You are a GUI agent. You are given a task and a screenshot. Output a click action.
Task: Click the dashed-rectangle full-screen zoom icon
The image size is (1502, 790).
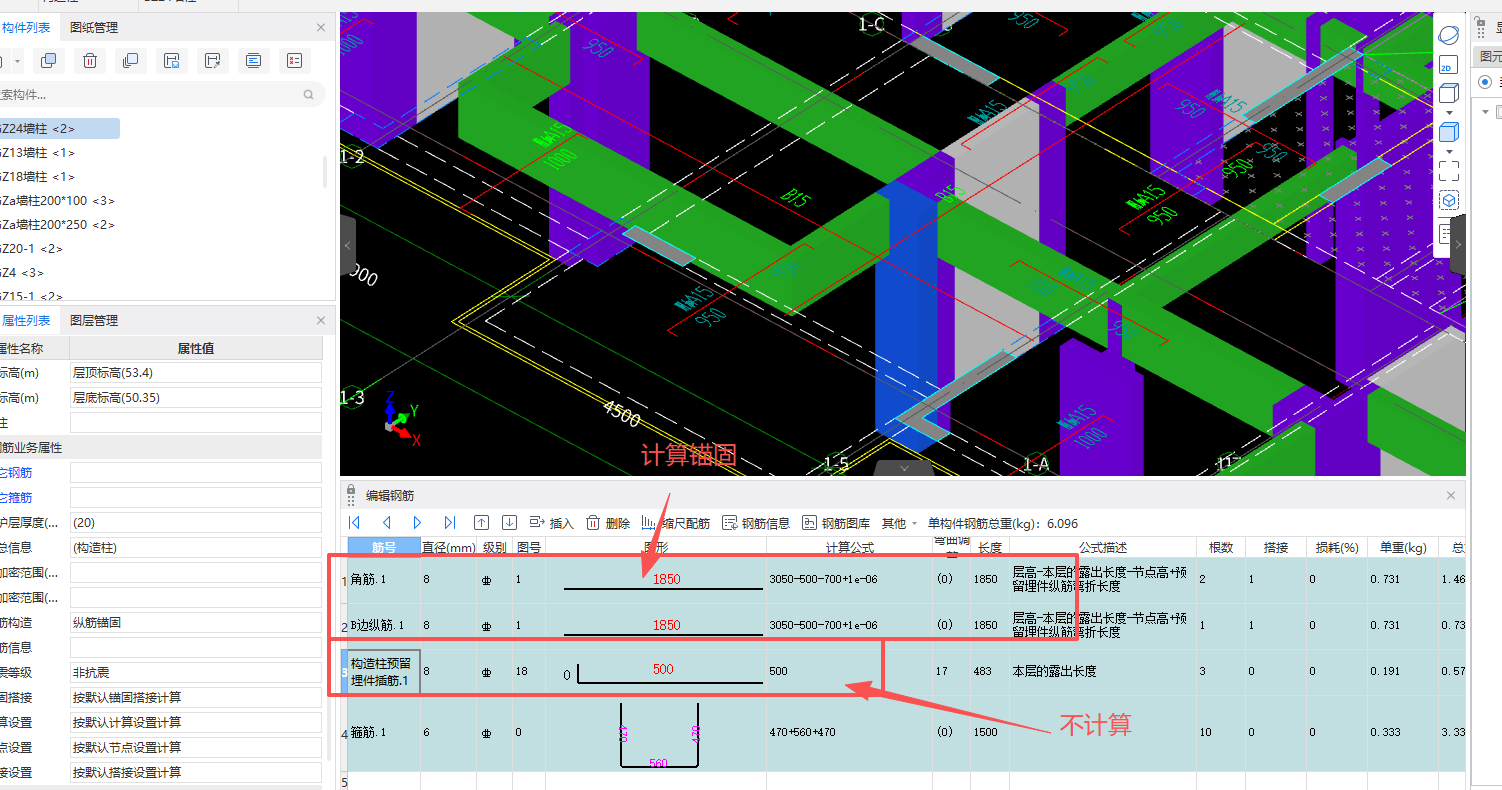pyautogui.click(x=1448, y=171)
